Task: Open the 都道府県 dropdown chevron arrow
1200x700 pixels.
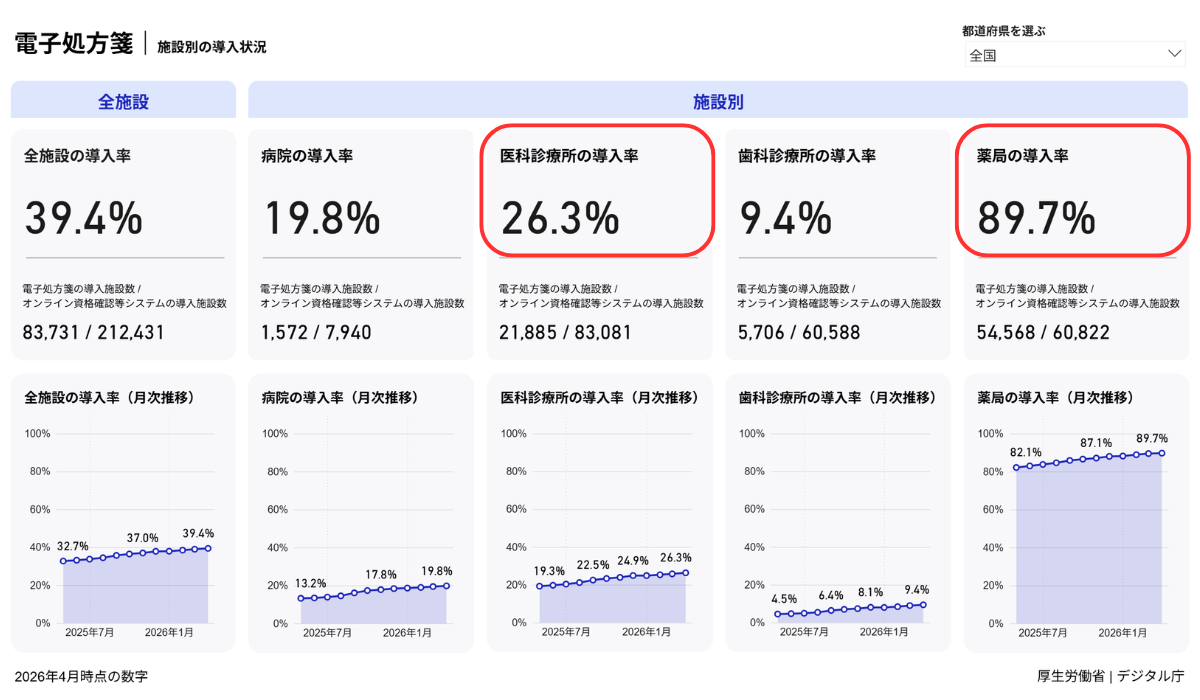Action: pyautogui.click(x=1174, y=55)
